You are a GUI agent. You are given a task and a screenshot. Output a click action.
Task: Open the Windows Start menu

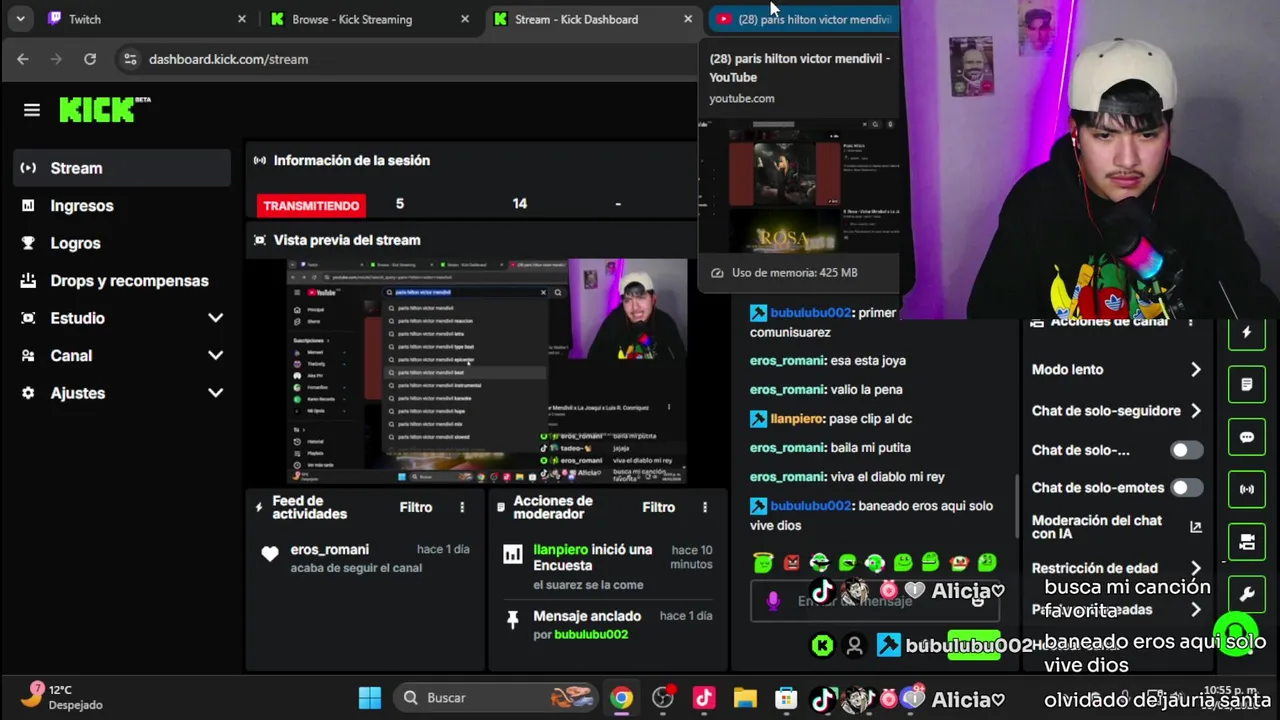370,698
